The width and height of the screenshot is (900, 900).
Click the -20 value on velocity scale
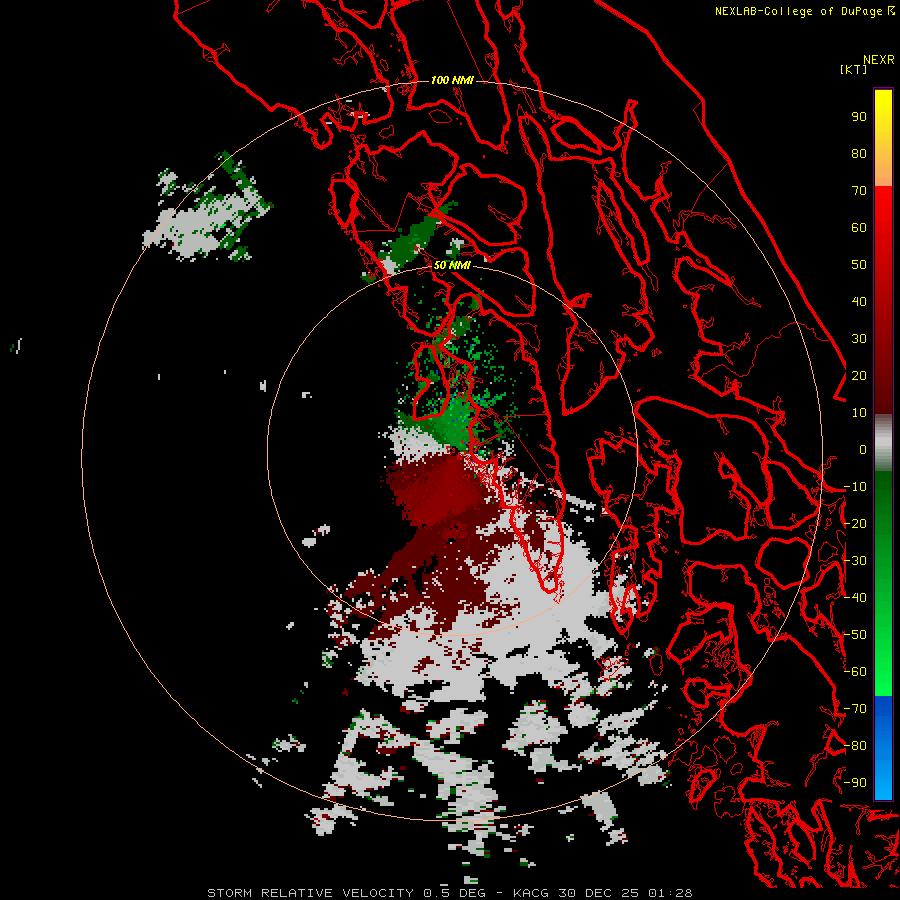tap(855, 524)
